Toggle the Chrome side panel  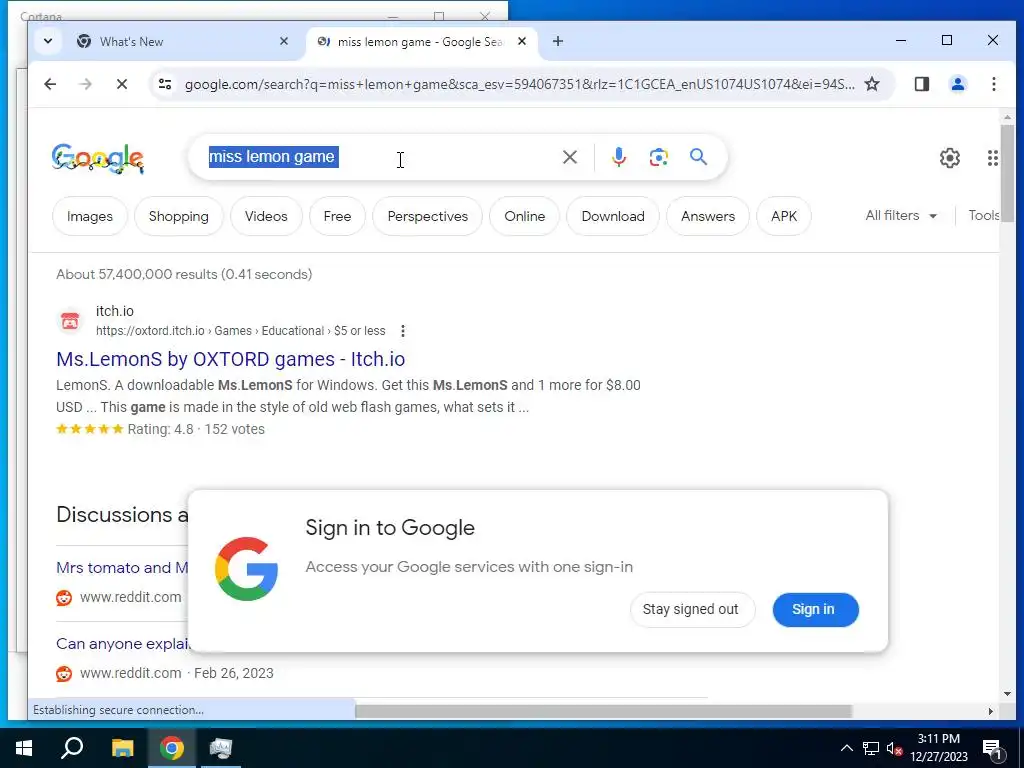pyautogui.click(x=921, y=84)
